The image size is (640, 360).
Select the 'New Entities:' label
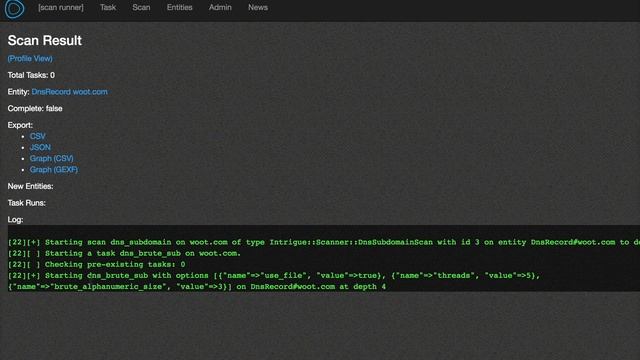point(30,186)
